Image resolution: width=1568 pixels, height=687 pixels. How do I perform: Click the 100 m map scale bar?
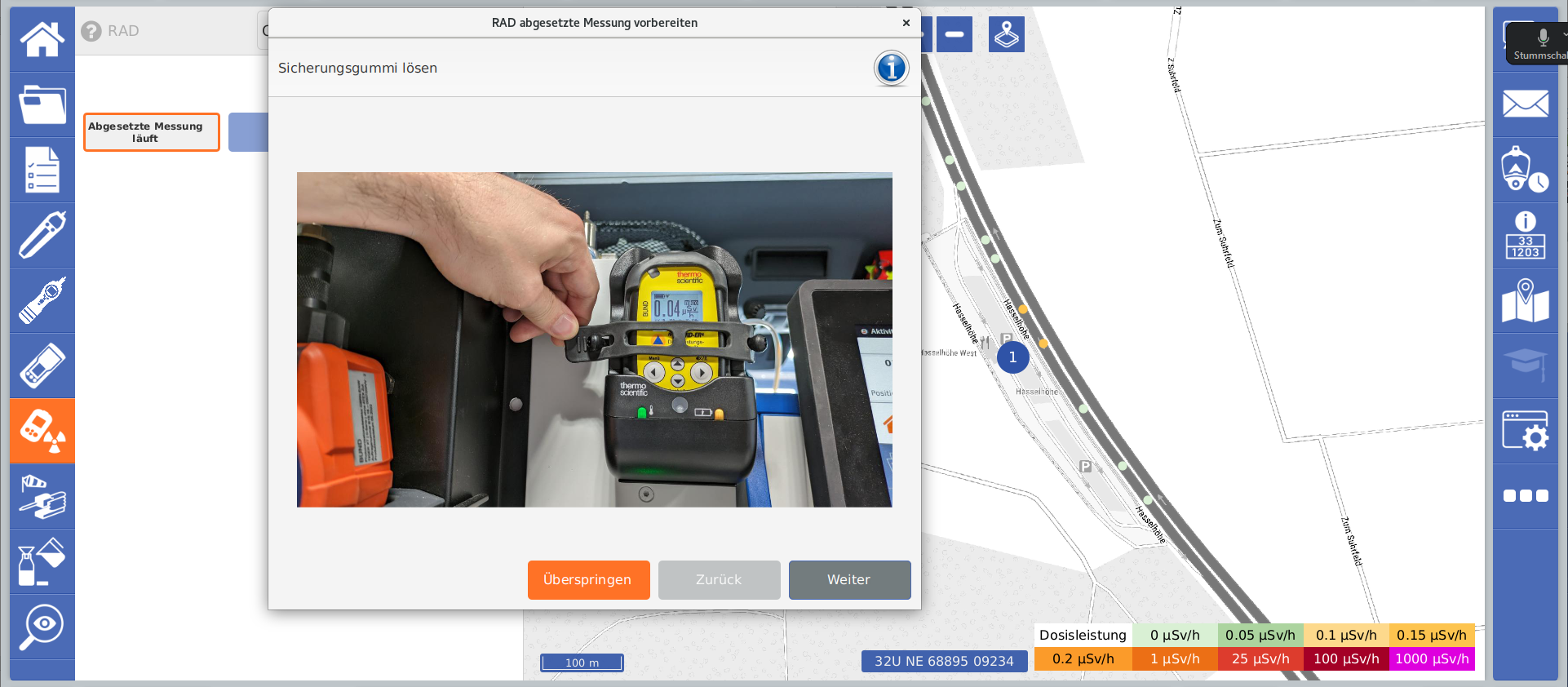pos(582,663)
